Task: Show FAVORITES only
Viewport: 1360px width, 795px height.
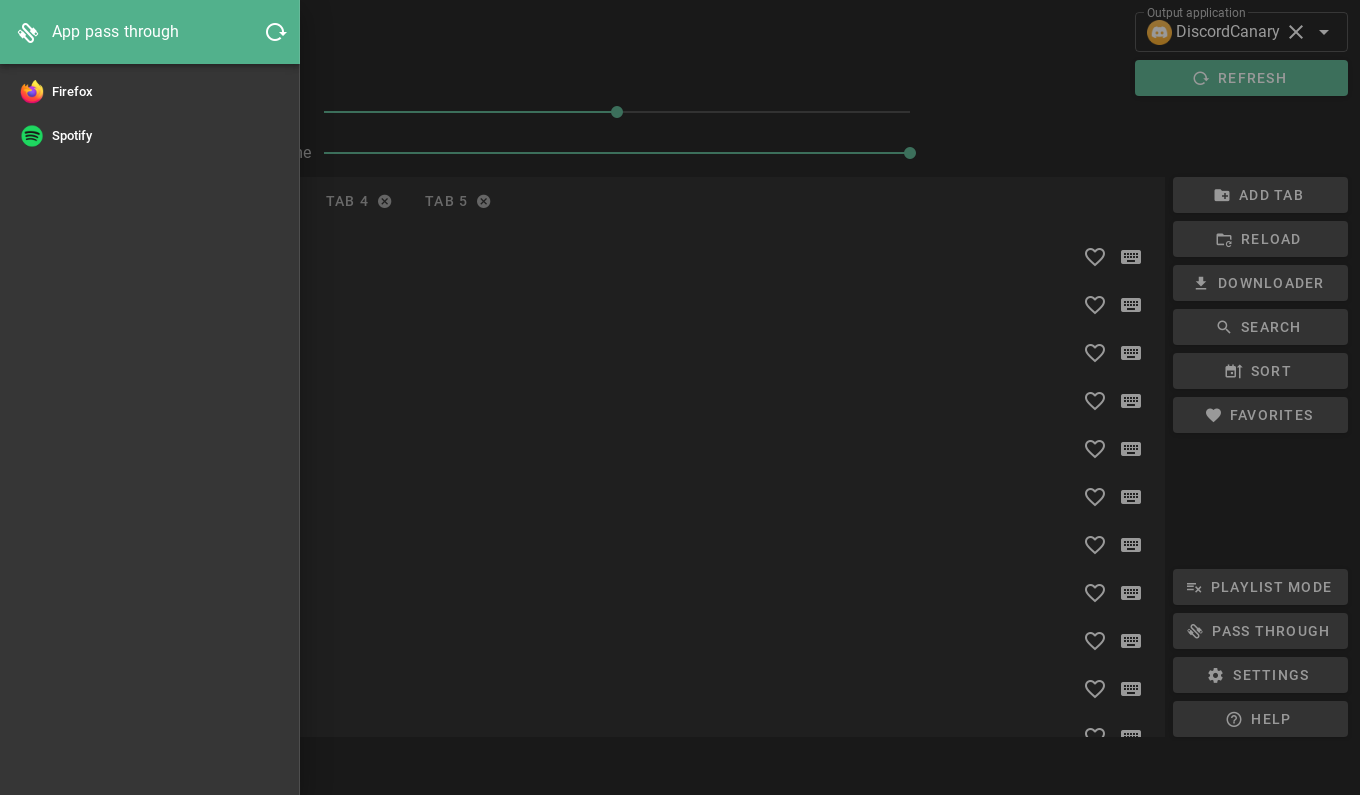Action: (x=1260, y=415)
